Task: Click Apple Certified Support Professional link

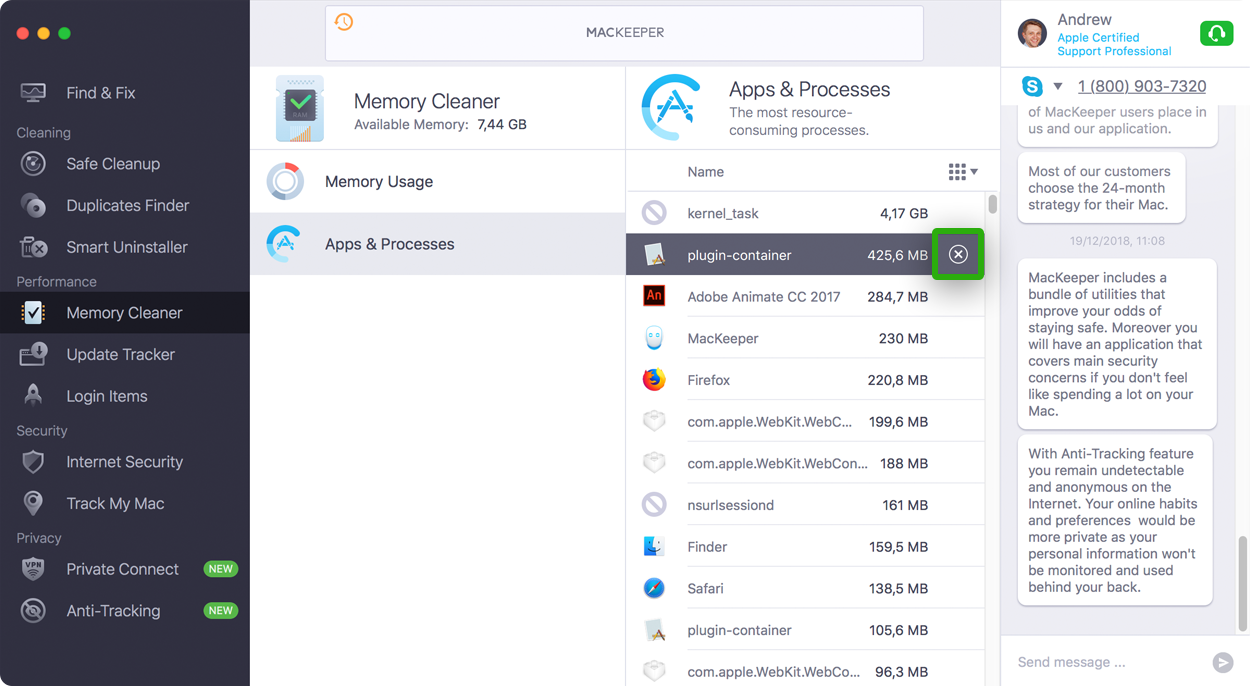Action: pyautogui.click(x=1114, y=44)
